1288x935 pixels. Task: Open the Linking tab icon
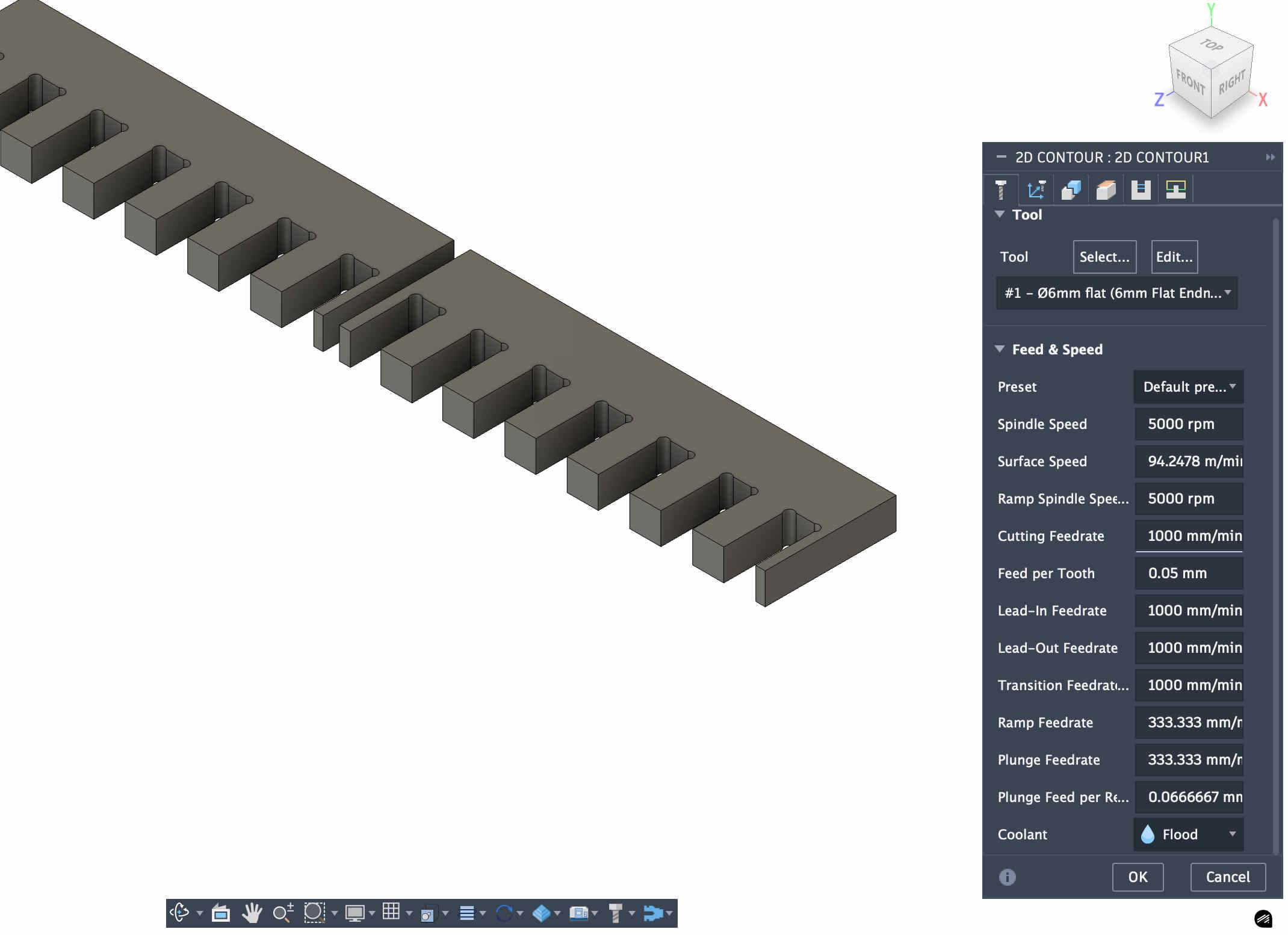point(1175,190)
